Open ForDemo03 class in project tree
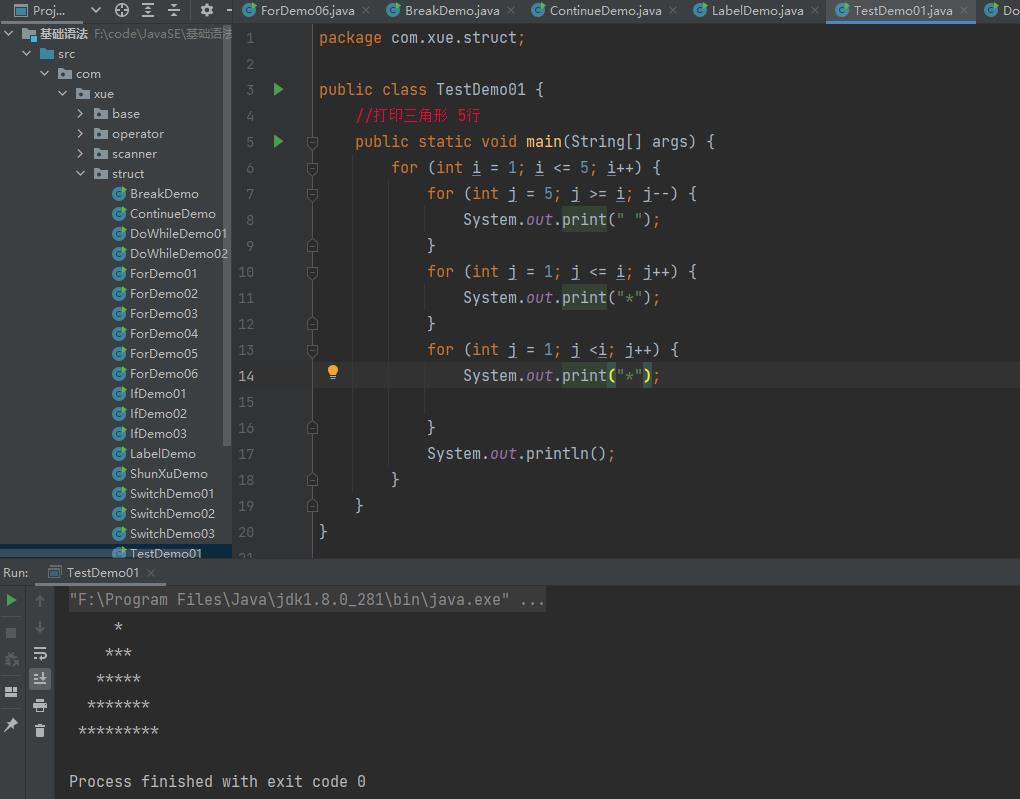This screenshot has height=799, width=1020. pyautogui.click(x=163, y=314)
